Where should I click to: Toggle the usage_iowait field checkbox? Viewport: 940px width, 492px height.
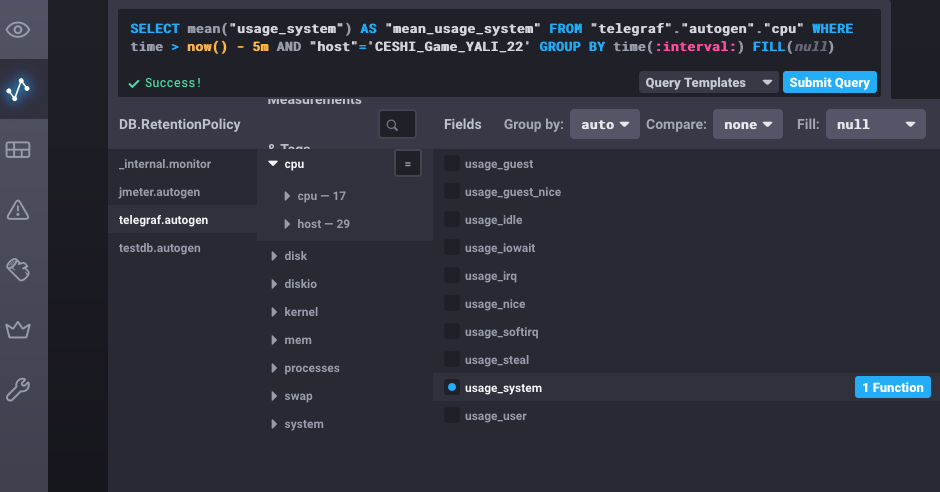point(451,247)
